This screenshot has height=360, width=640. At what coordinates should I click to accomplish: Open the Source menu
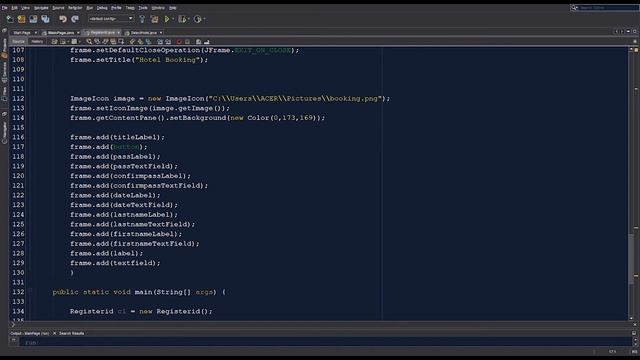tap(58, 8)
